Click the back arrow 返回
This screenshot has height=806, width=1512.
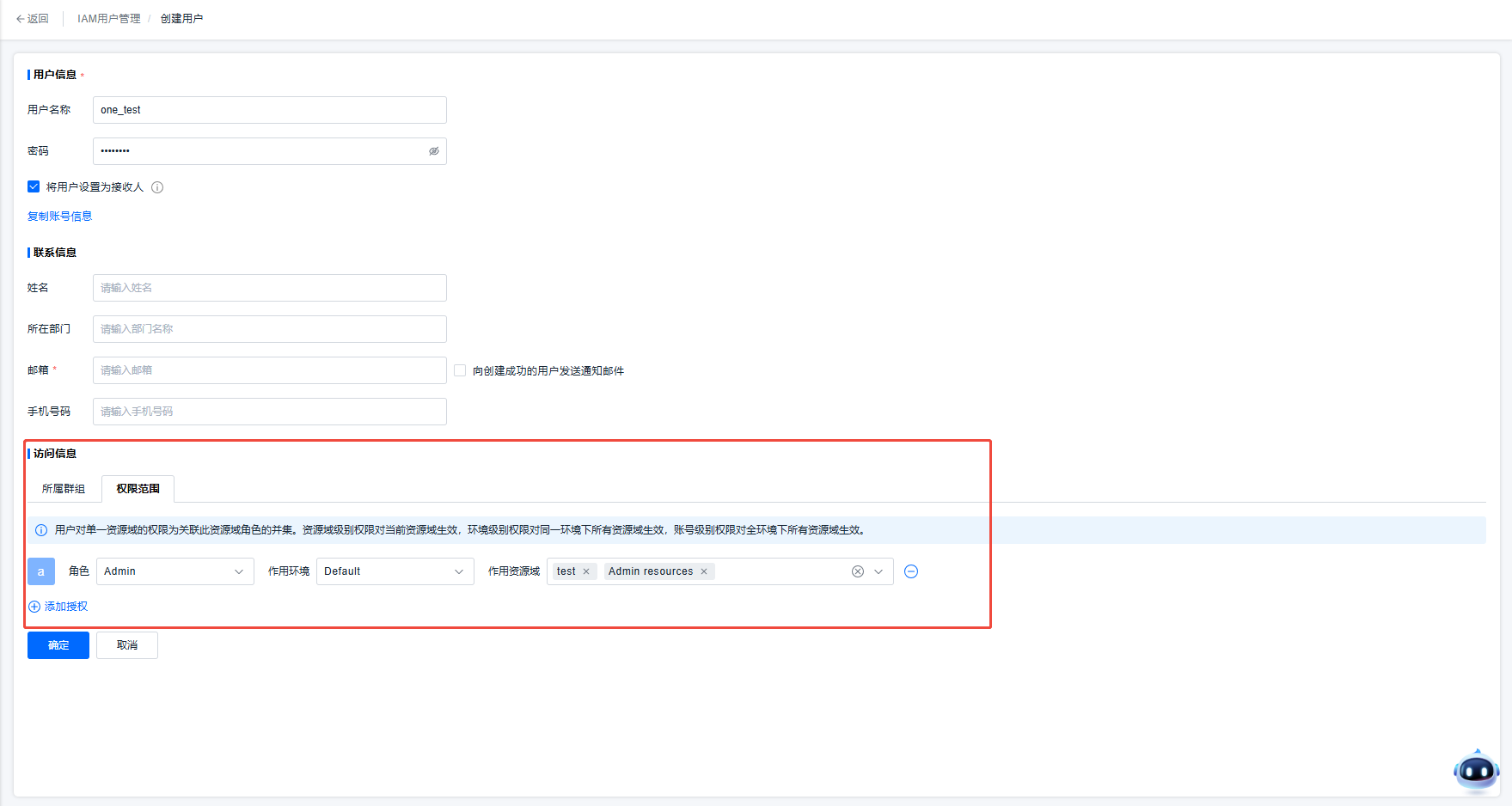click(32, 19)
